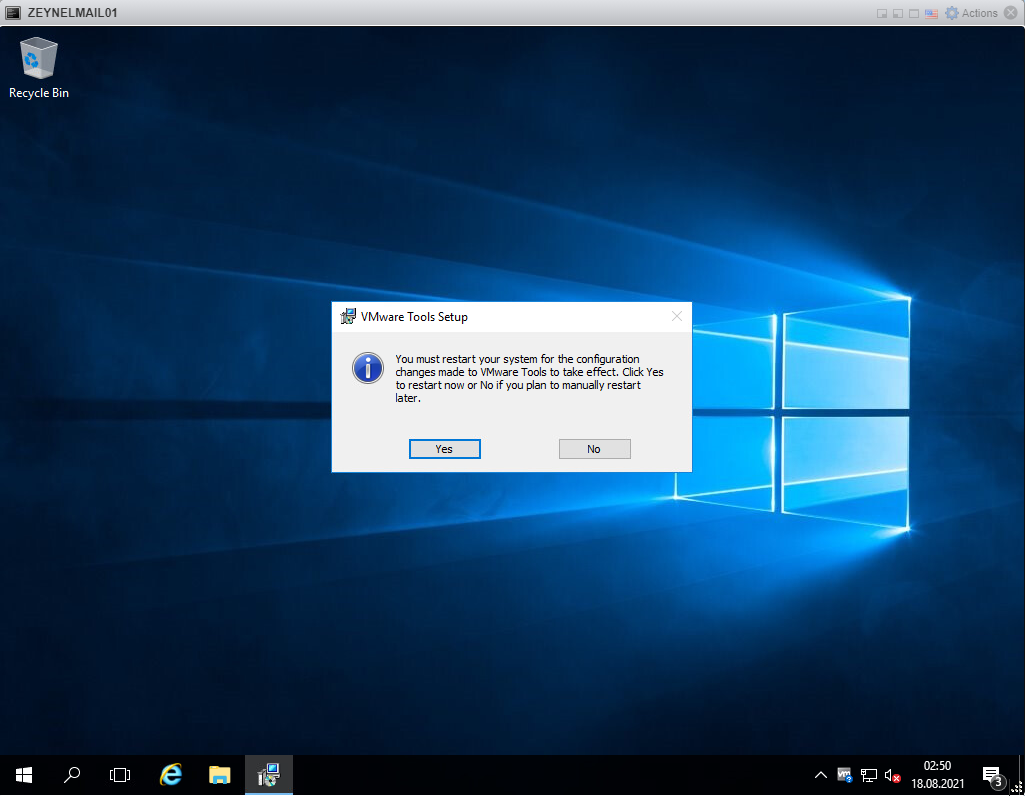Select the Recycle Bin desktop icon
Screen dimensions: 1025x796
[x=39, y=69]
